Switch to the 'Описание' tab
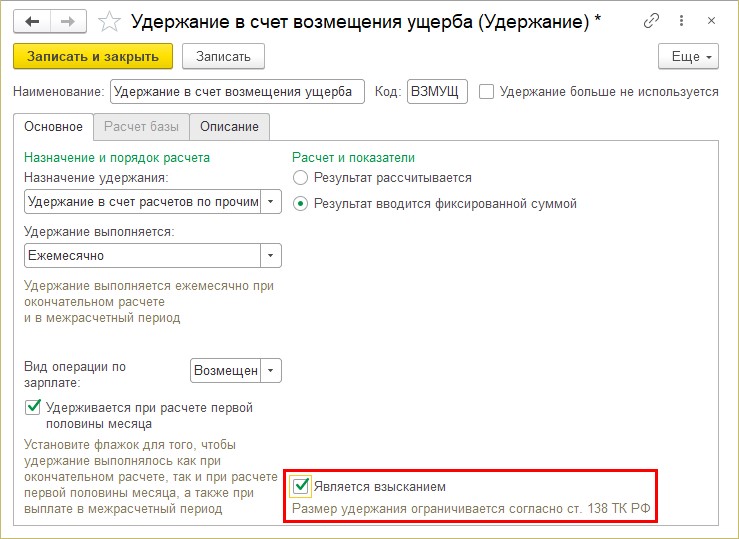The height and width of the screenshot is (539, 739). point(229,127)
